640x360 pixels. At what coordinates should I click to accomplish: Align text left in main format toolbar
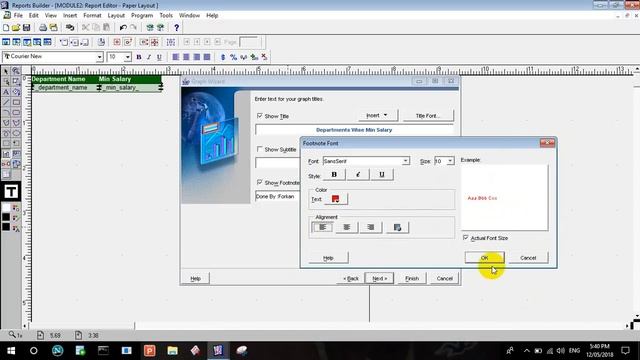coord(176,57)
